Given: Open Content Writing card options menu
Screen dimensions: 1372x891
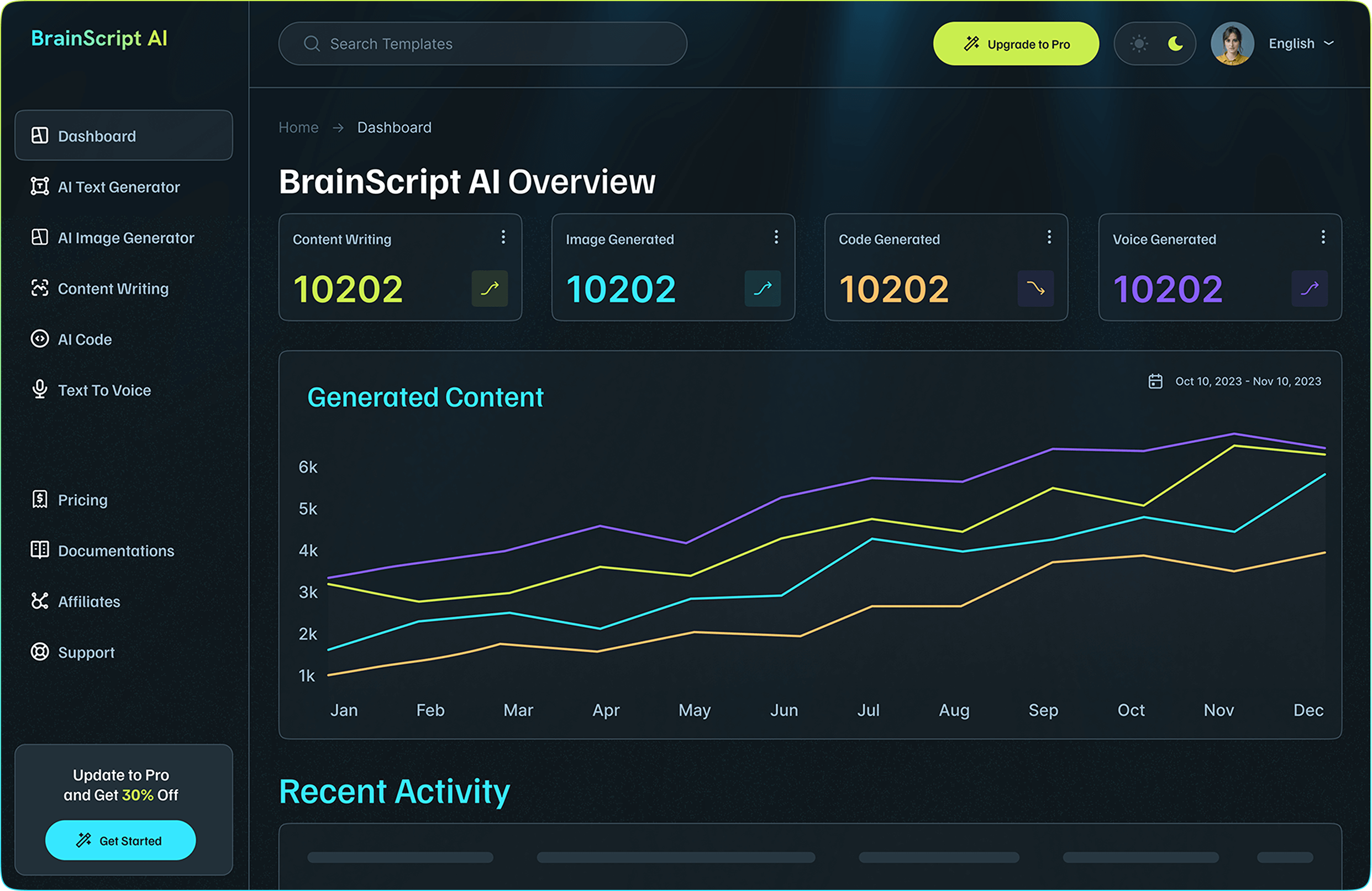Looking at the screenshot, I should click(503, 237).
